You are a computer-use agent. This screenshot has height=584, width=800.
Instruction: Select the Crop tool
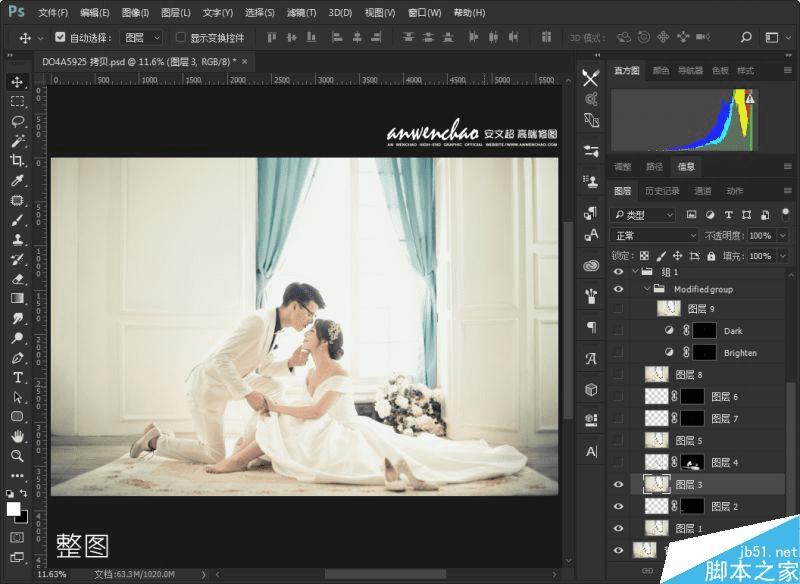18,161
